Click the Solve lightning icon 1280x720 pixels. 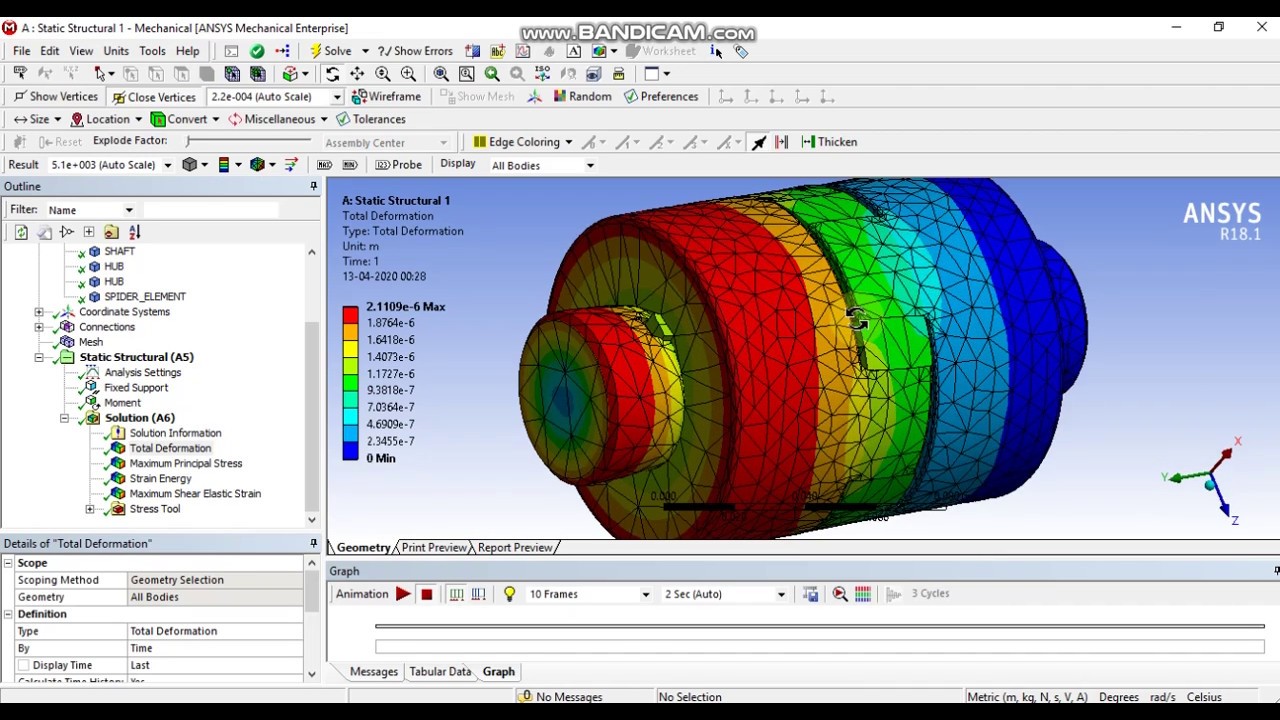(316, 51)
